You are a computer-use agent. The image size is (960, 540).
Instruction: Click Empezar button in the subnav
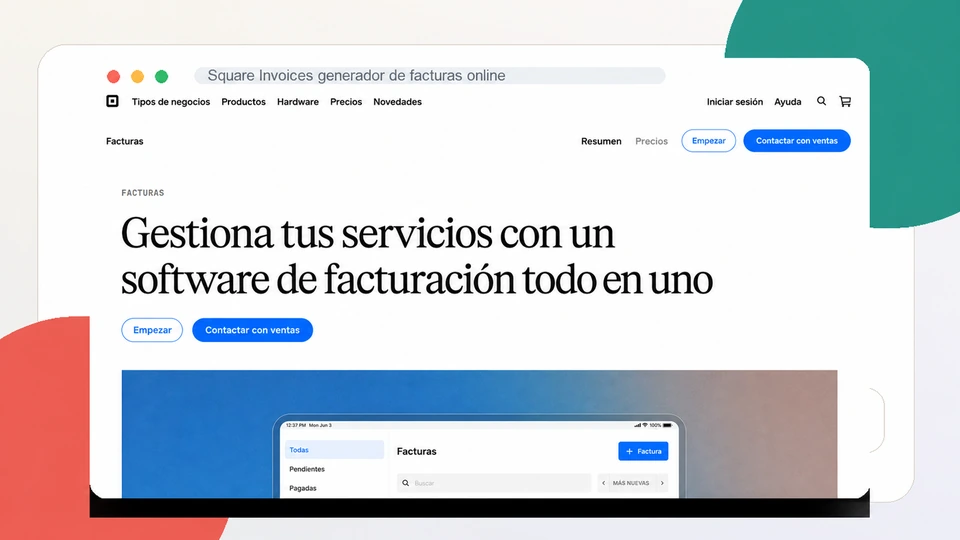[x=708, y=141]
